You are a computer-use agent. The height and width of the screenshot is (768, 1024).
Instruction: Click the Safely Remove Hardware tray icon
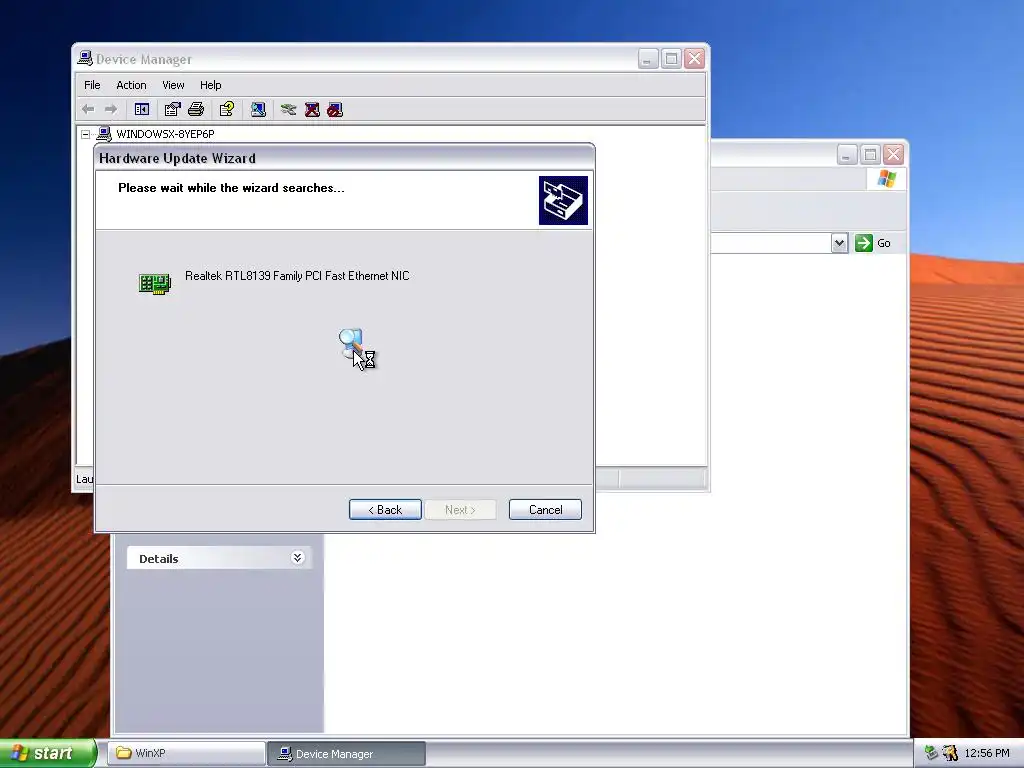931,753
